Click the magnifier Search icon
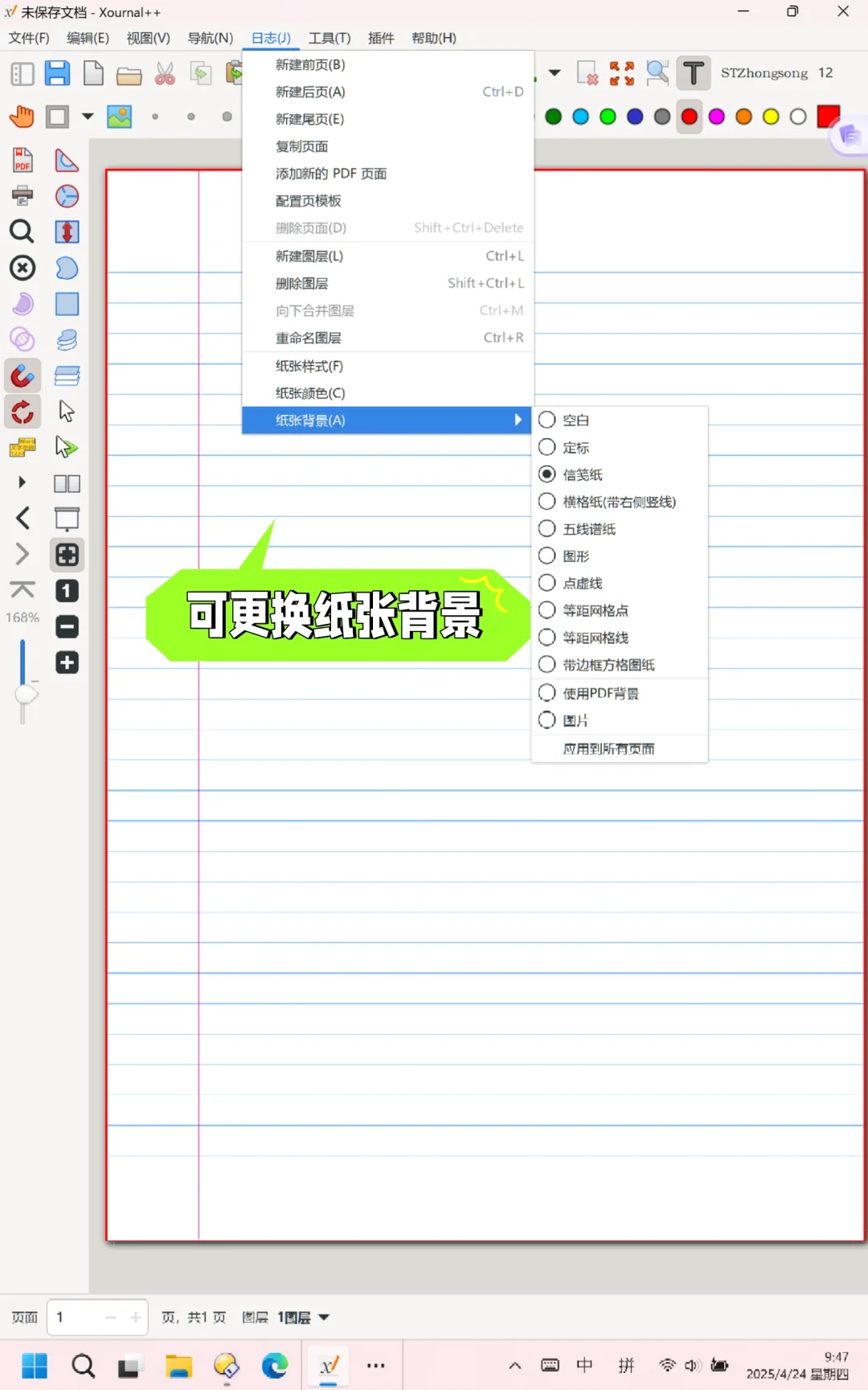Image resolution: width=868 pixels, height=1390 pixels. pyautogui.click(x=22, y=232)
